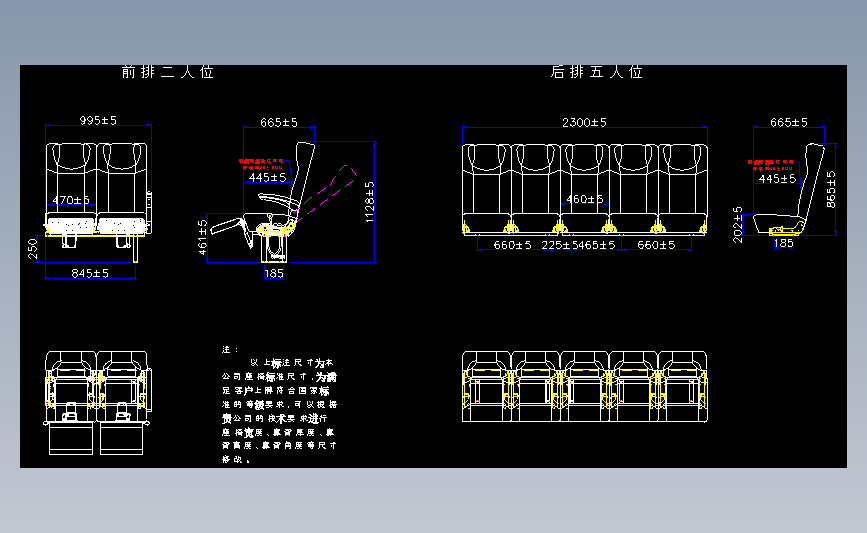
Task: Click the 461±5 vertical dimension
Action: point(203,237)
